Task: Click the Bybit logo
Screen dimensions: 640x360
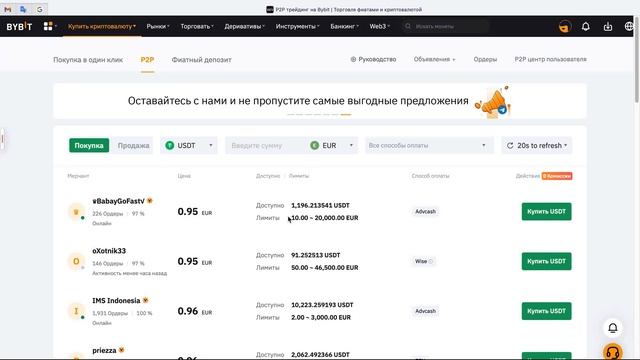Action: pos(19,26)
